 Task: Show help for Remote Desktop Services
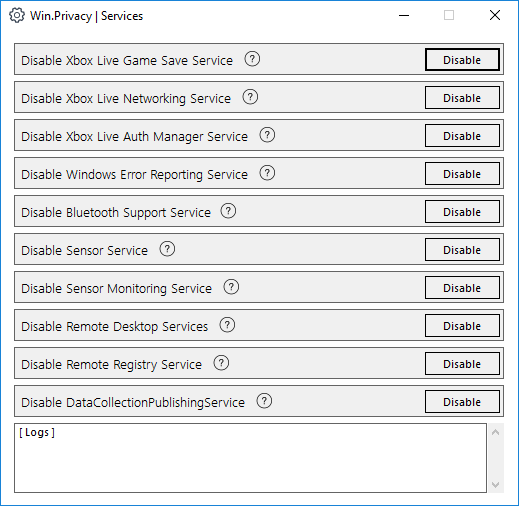point(227,325)
